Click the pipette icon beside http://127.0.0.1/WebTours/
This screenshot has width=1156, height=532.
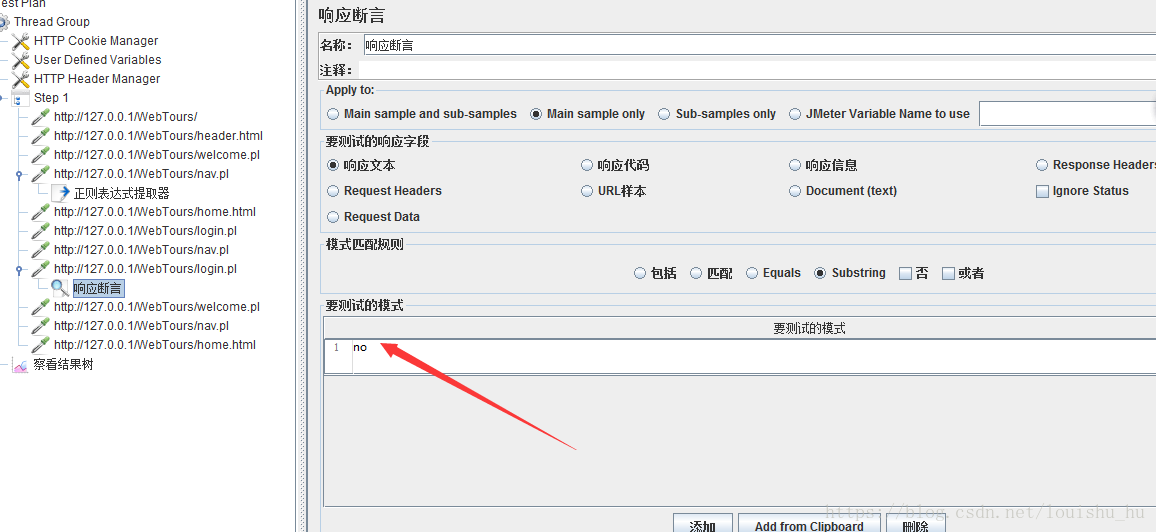(x=41, y=116)
